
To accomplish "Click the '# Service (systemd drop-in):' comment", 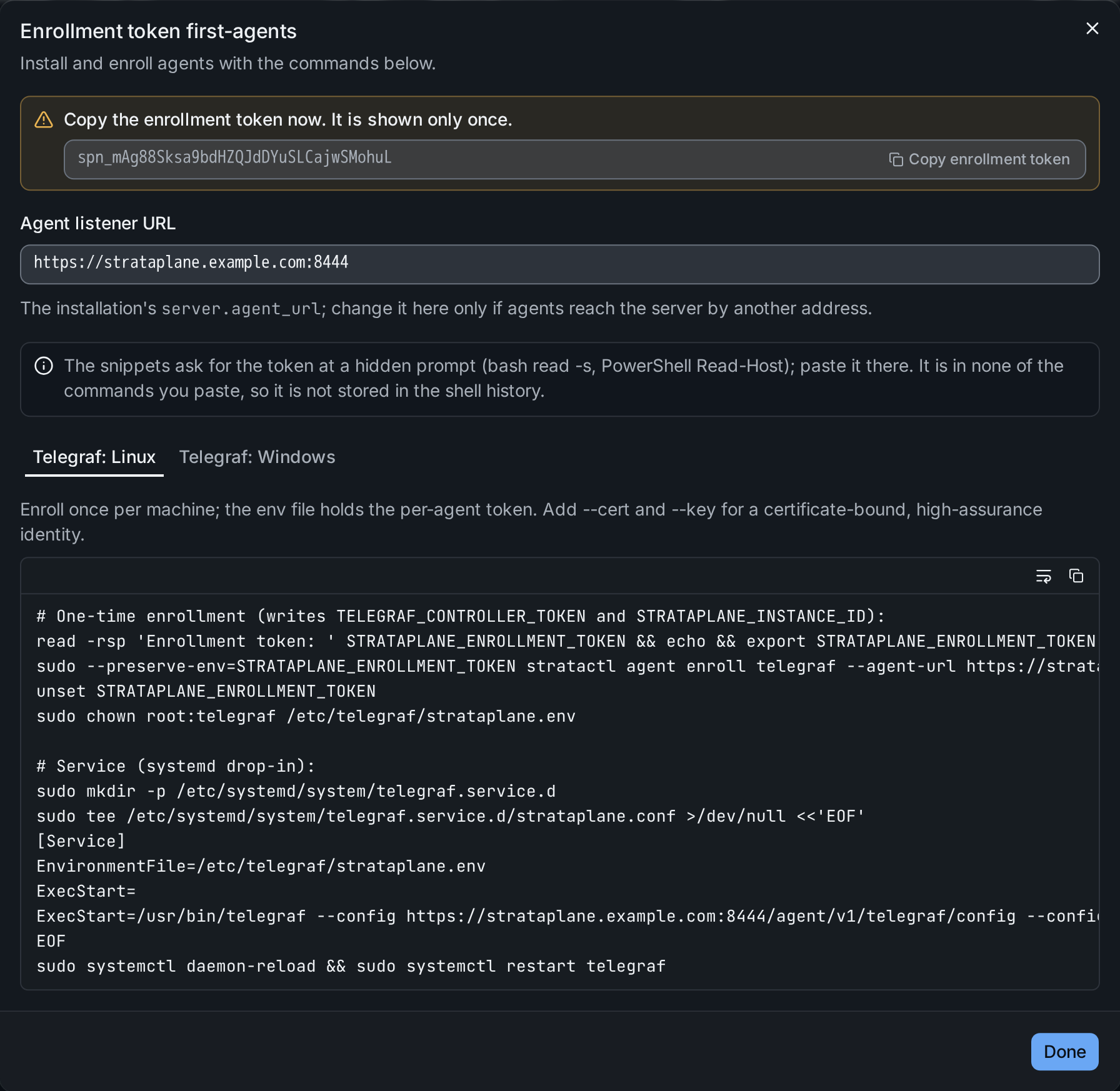I will coord(176,766).
